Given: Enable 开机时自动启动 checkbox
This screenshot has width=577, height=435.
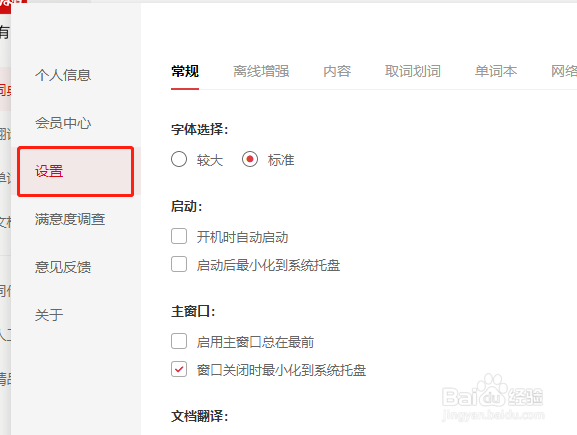Looking at the screenshot, I should point(179,236).
